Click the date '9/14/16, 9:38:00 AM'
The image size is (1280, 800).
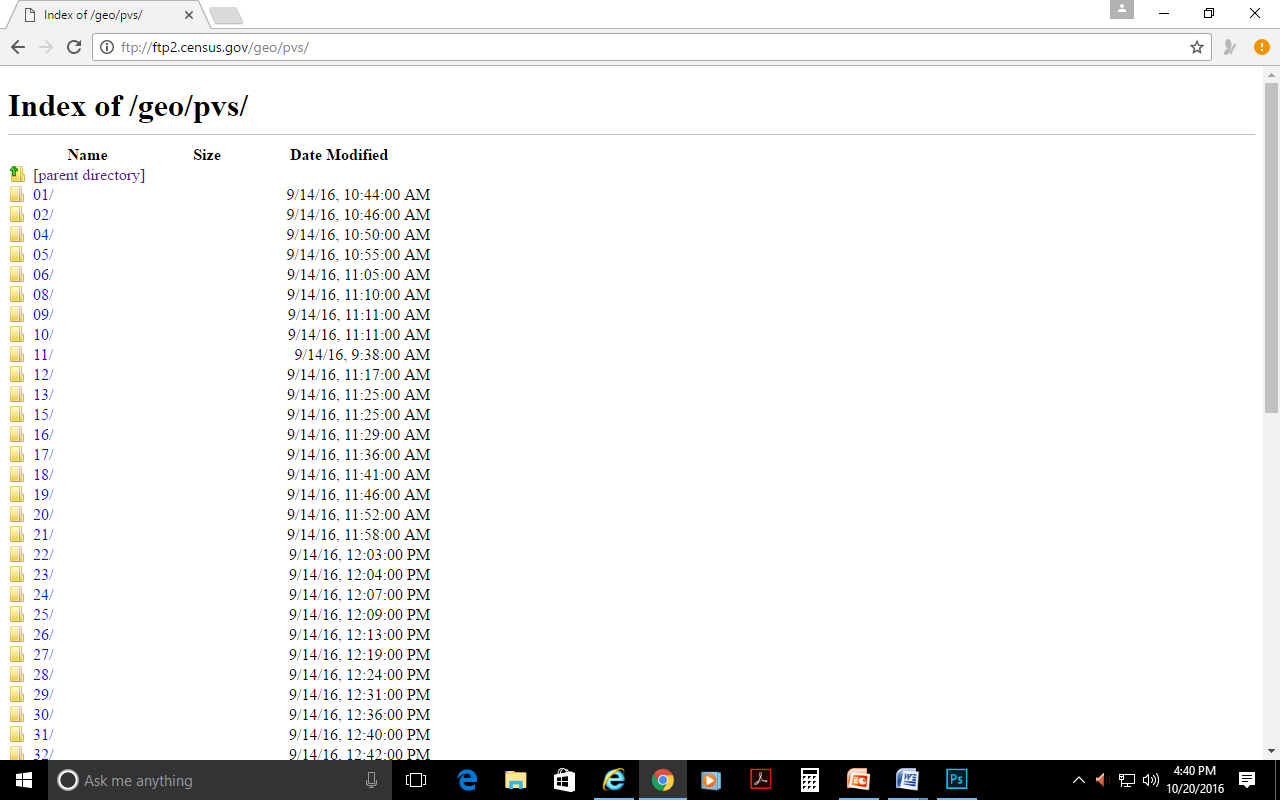point(362,355)
